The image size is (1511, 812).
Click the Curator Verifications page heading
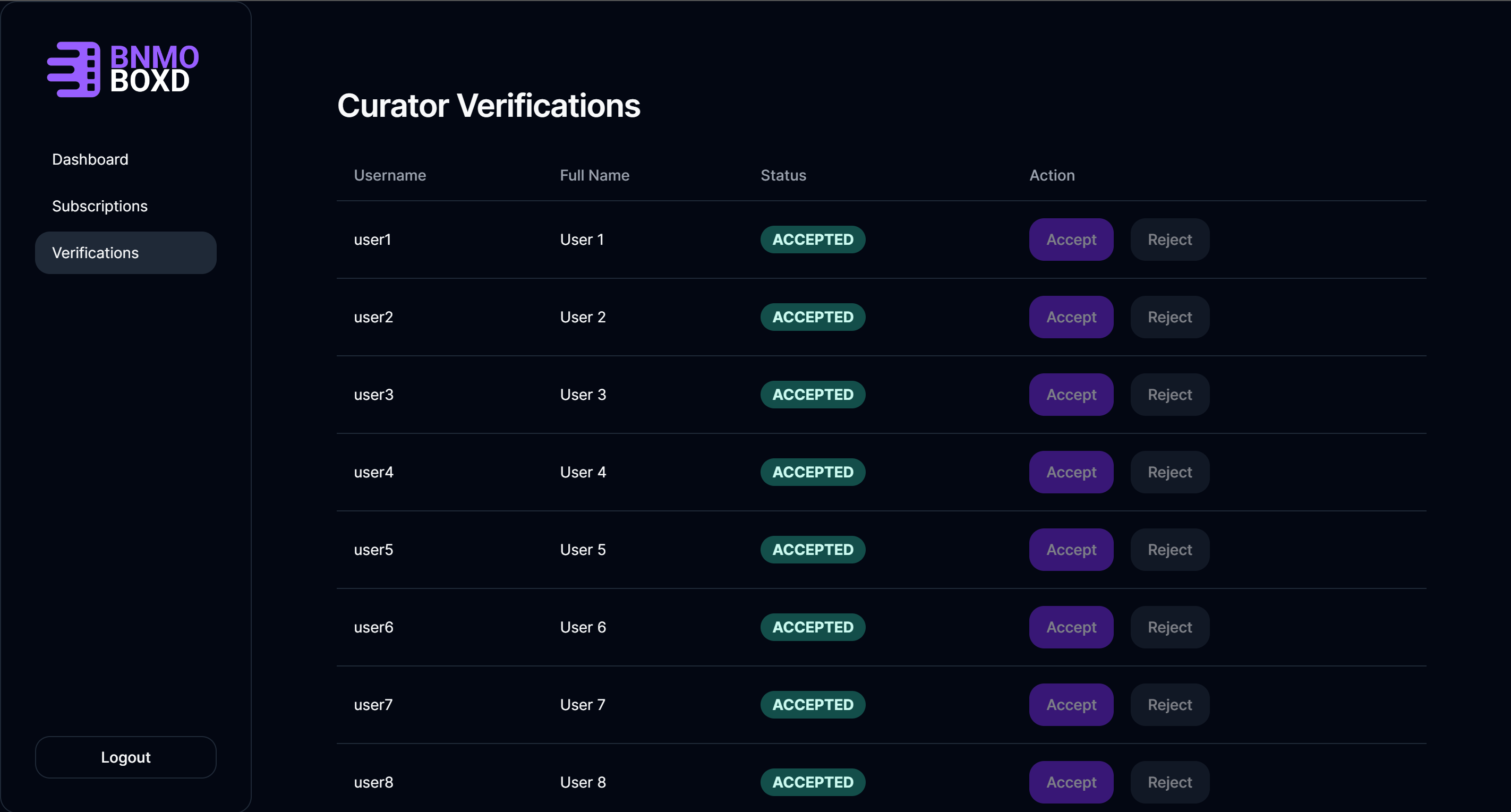tap(488, 106)
